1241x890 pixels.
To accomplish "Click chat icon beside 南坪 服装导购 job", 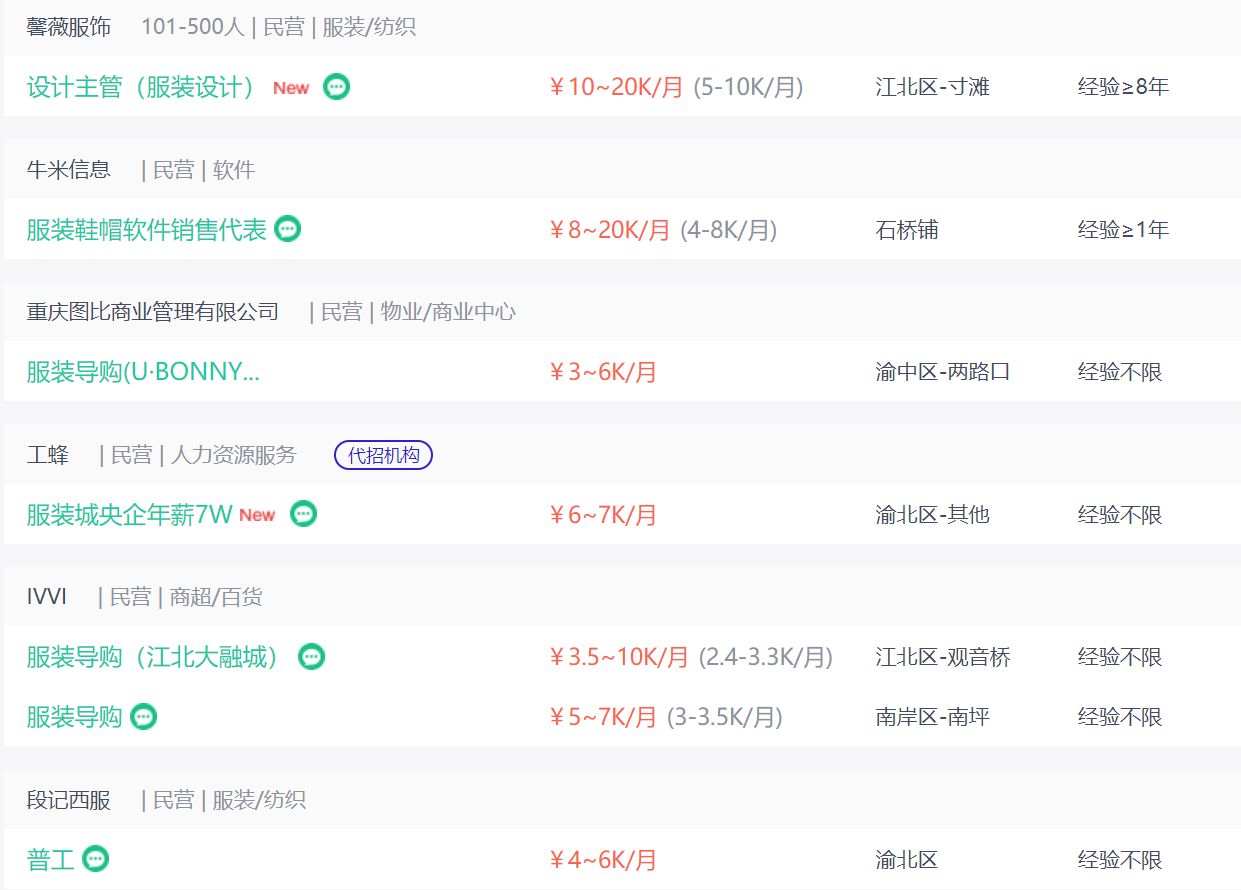I will click(x=144, y=717).
